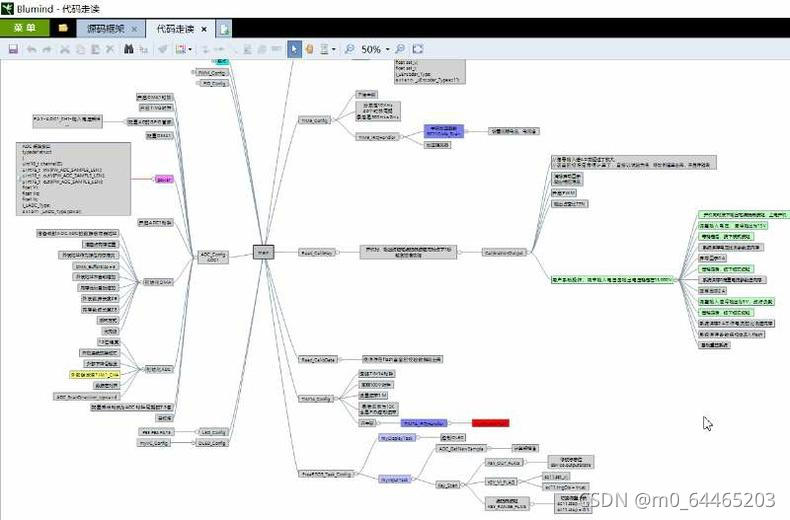Select the ADC_GetNewSample node
The image size is (790, 520).
point(462,448)
